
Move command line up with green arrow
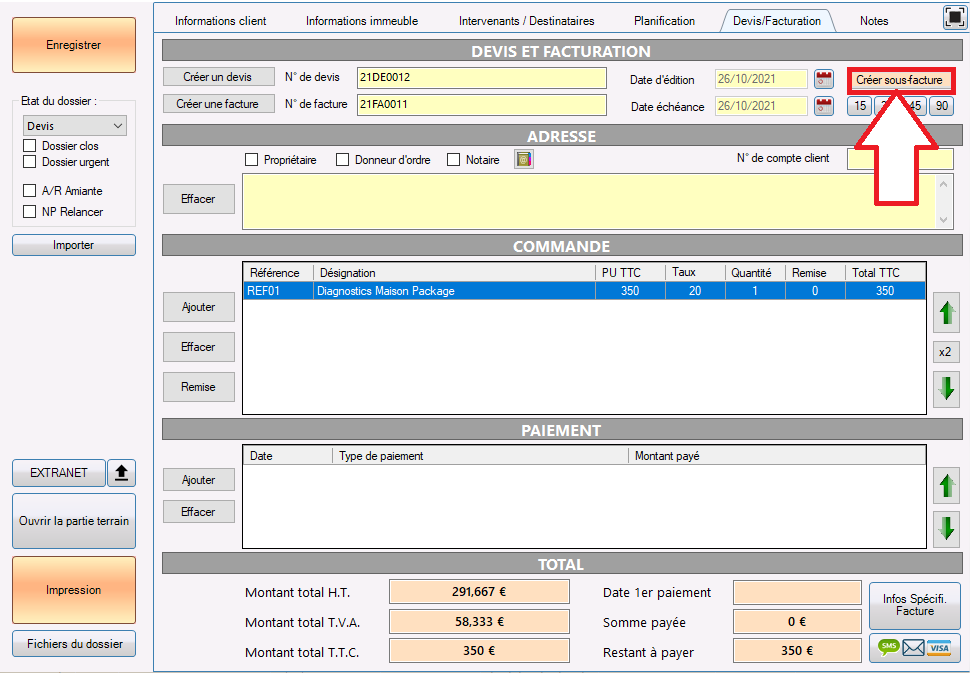(946, 313)
